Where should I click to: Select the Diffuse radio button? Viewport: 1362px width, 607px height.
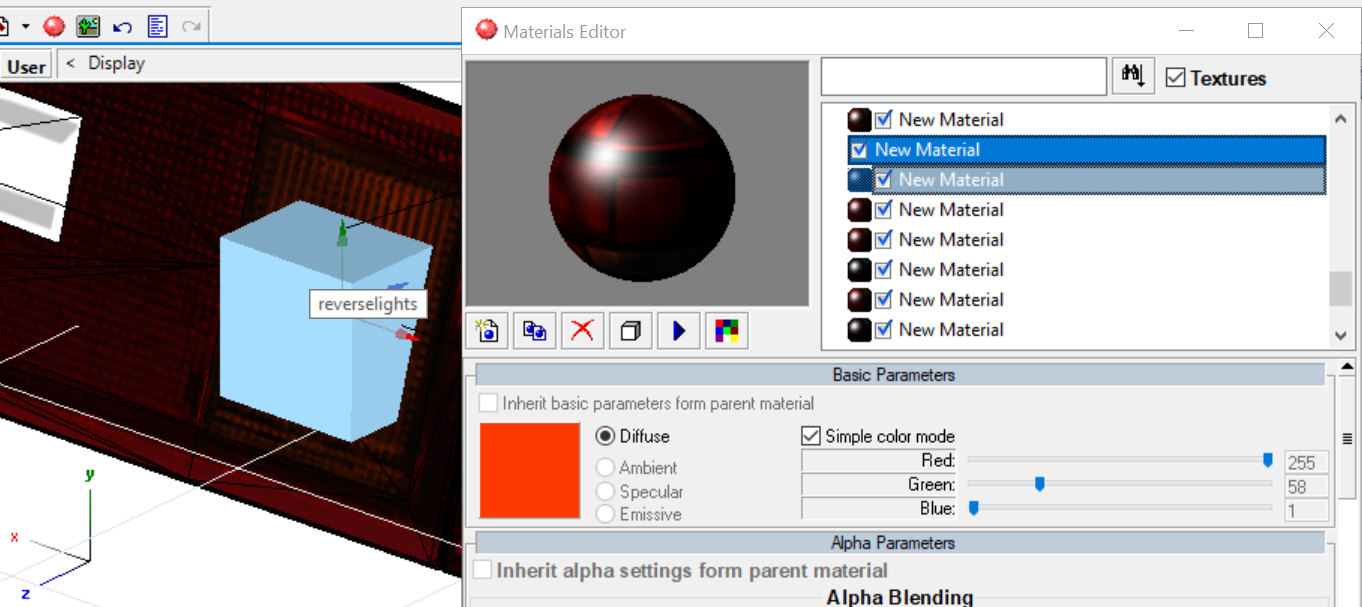pos(605,436)
